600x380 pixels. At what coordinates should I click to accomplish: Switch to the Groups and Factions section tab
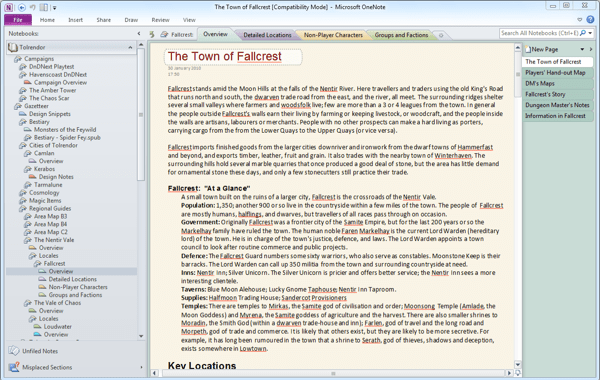coord(401,35)
